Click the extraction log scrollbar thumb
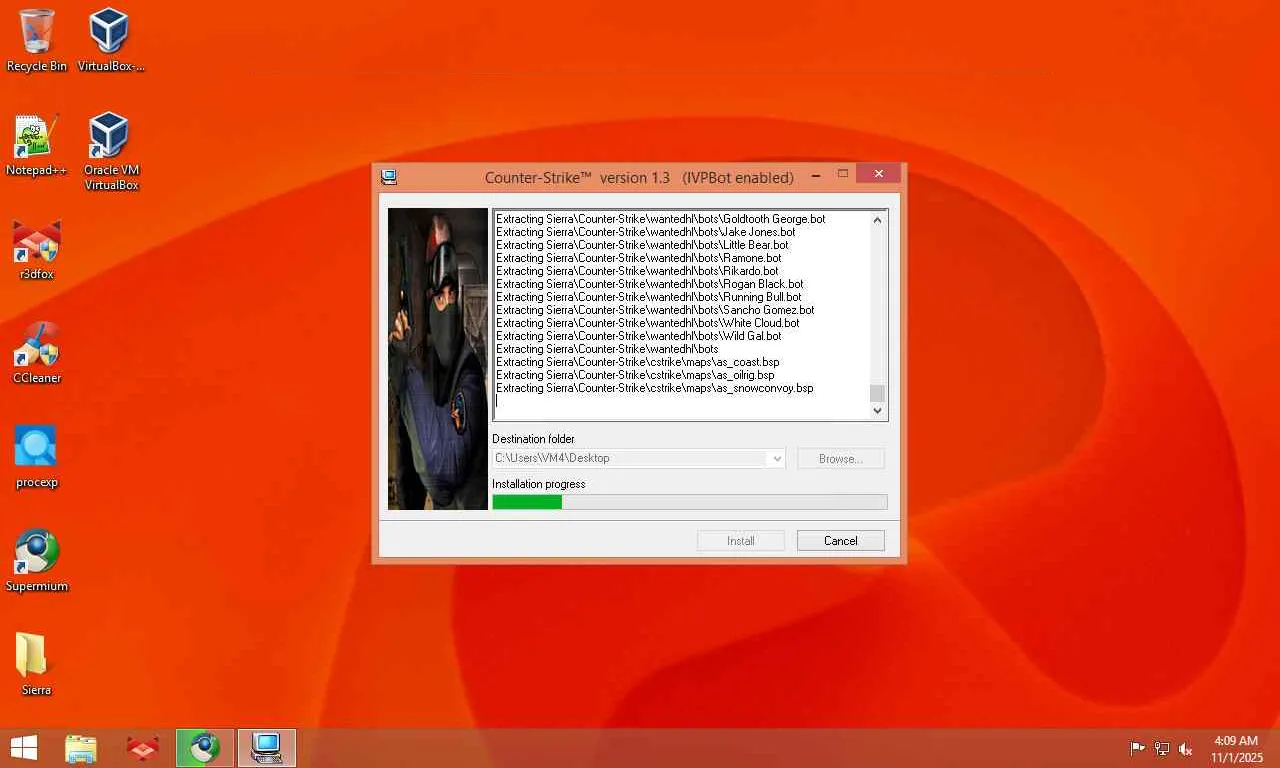This screenshot has width=1280, height=768. [x=877, y=393]
